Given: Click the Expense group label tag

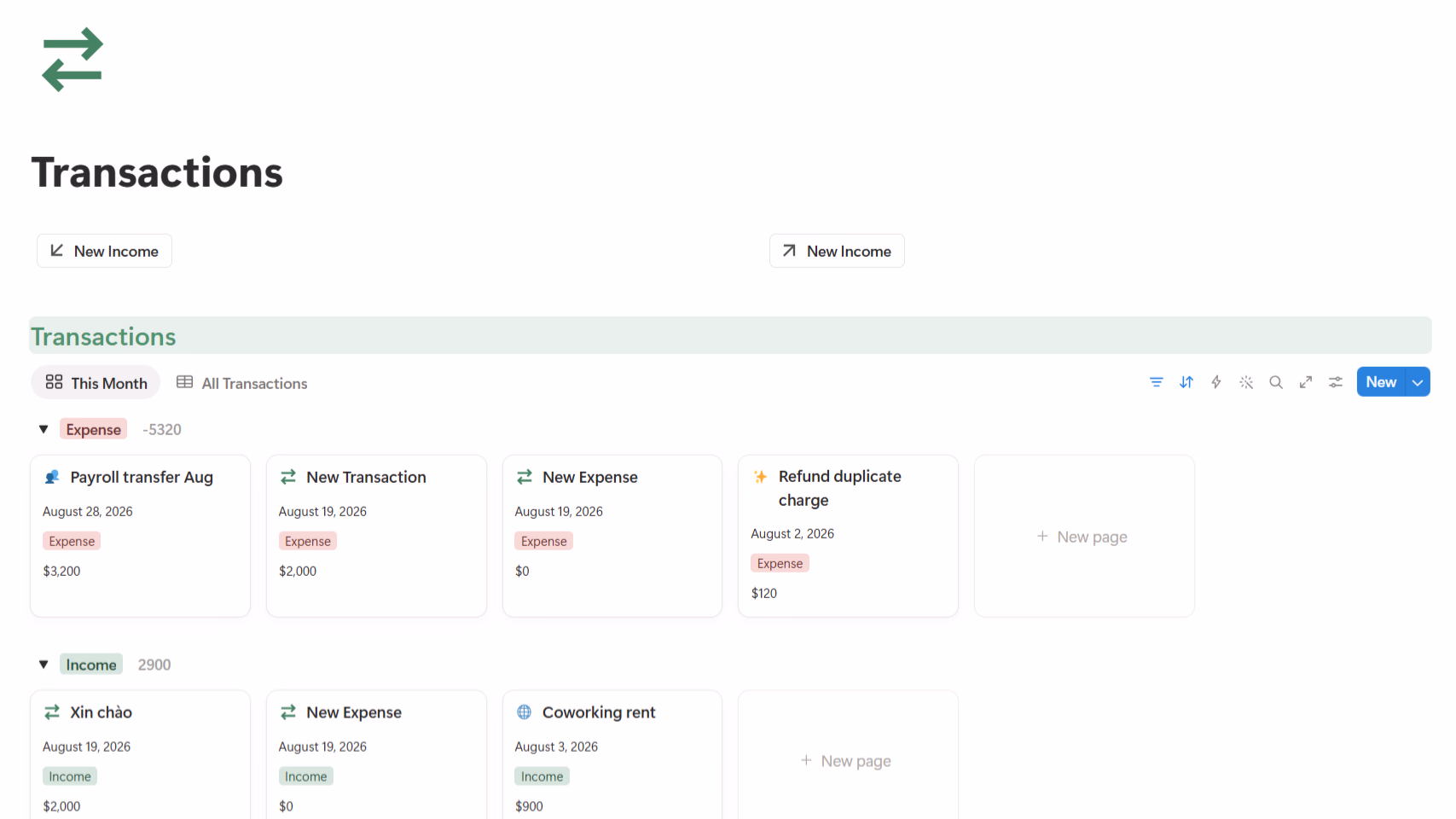Looking at the screenshot, I should pos(93,429).
